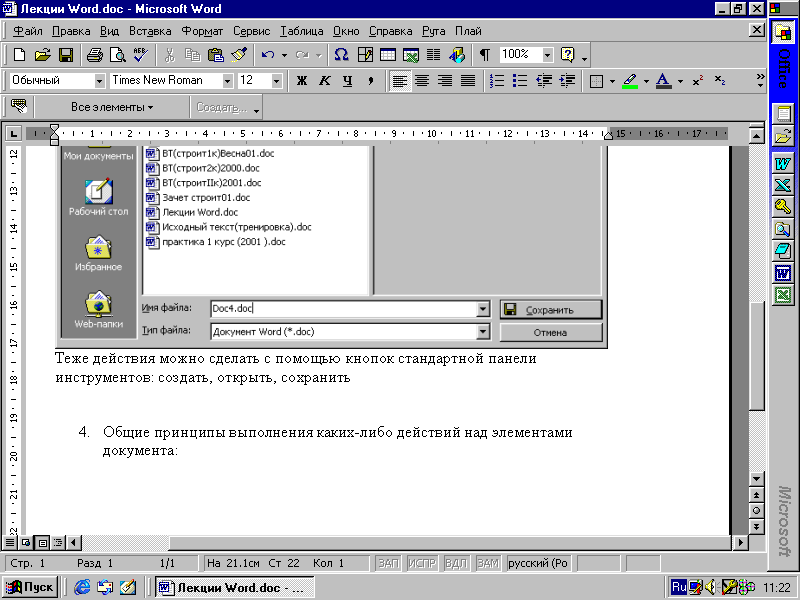Image resolution: width=800 pixels, height=600 pixels.
Task: Open the Сервис menu
Action: click(252, 31)
